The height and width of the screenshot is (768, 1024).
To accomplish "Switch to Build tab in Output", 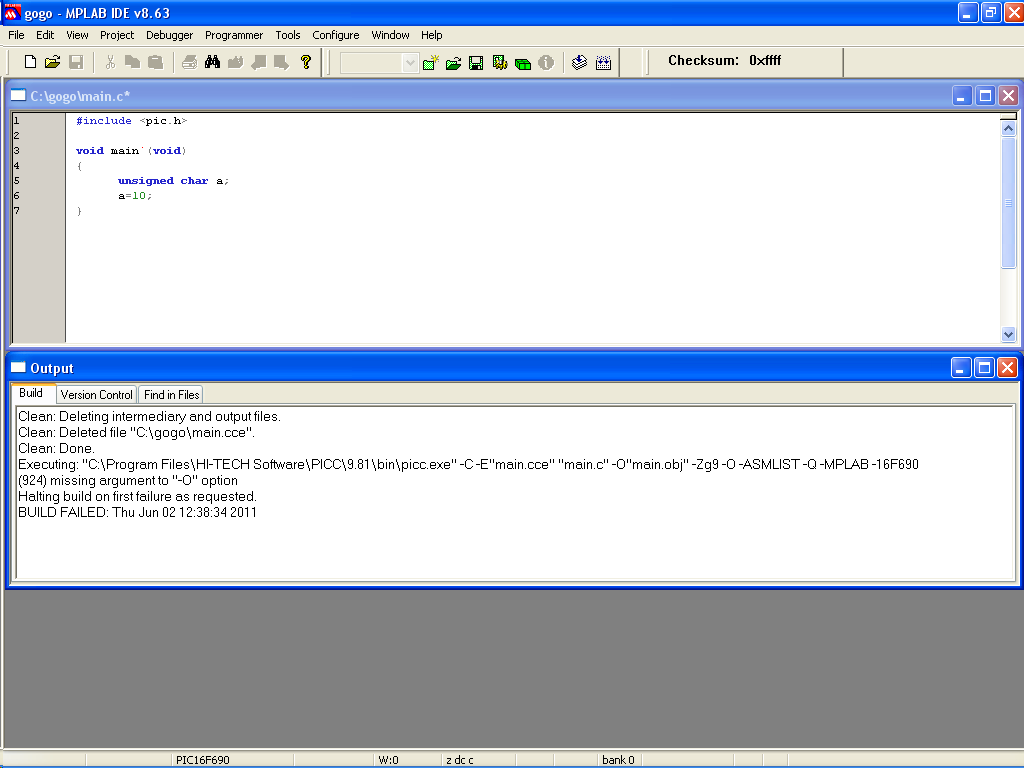I will 31,393.
